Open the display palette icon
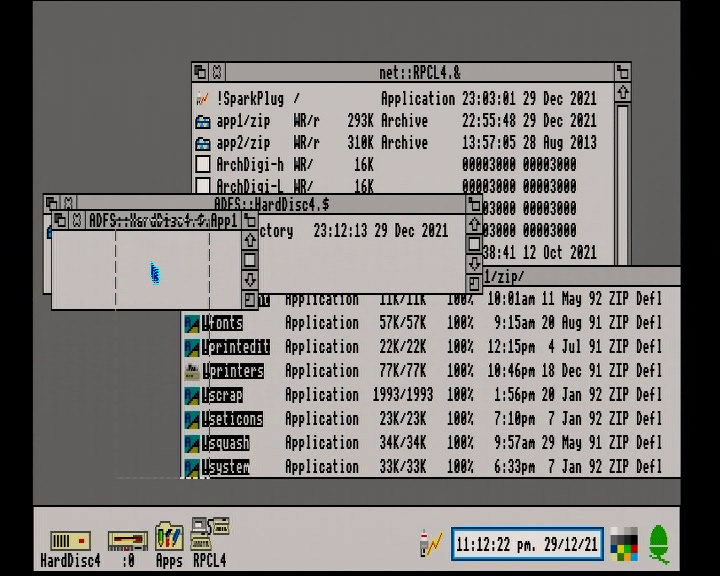This screenshot has height=576, width=720. 624,544
